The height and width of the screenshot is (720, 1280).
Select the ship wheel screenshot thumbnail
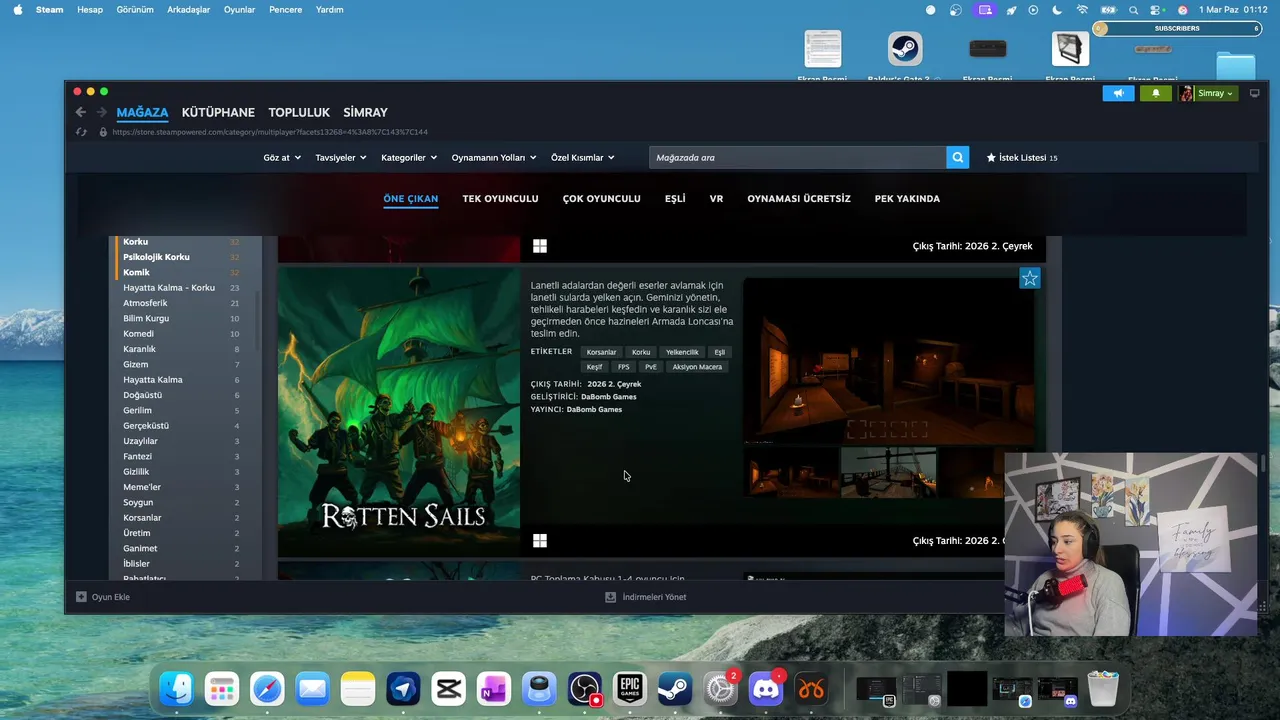(x=888, y=473)
